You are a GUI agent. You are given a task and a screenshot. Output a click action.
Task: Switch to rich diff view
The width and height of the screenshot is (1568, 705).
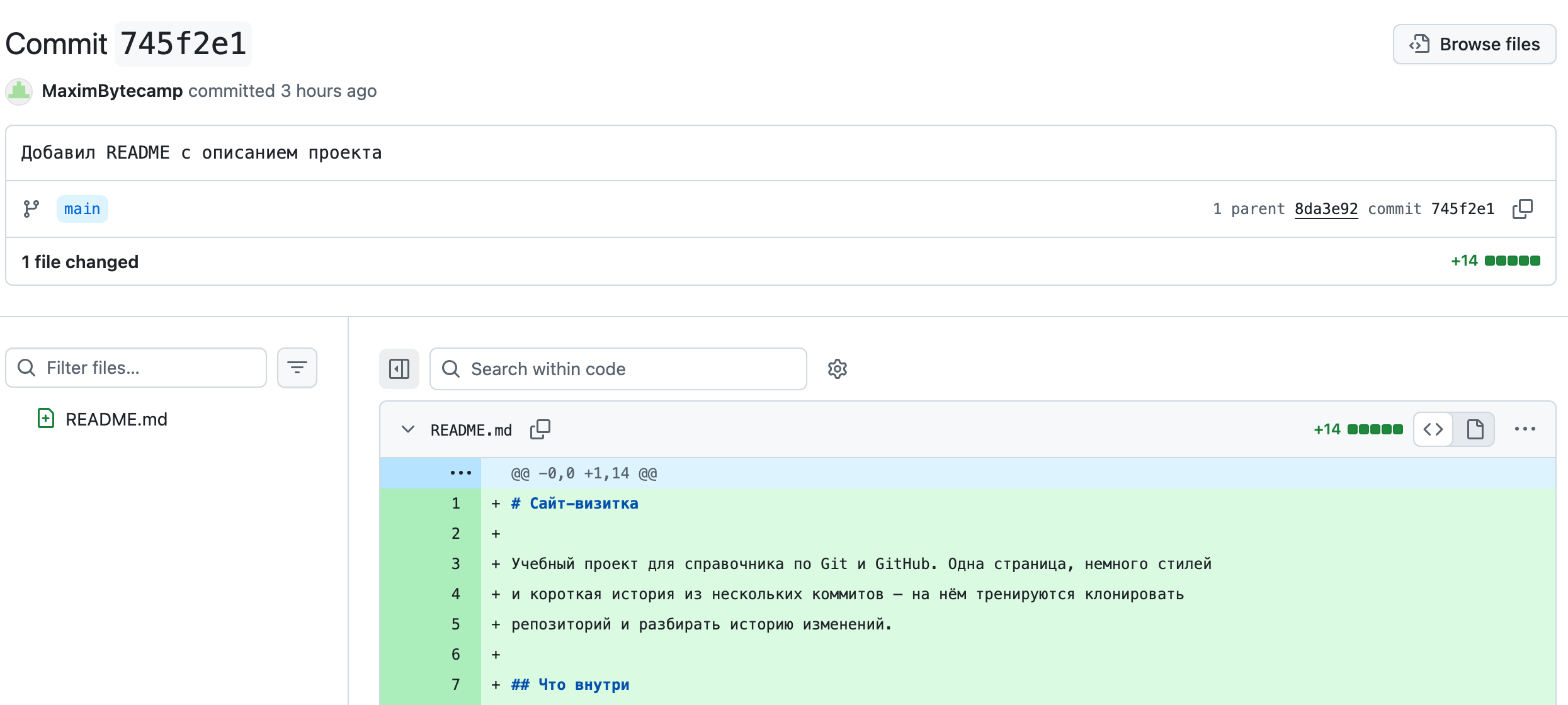tap(1475, 429)
